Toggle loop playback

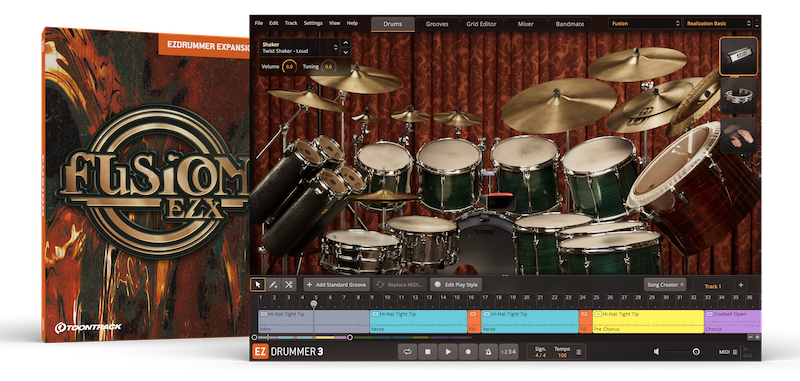[x=408, y=351]
